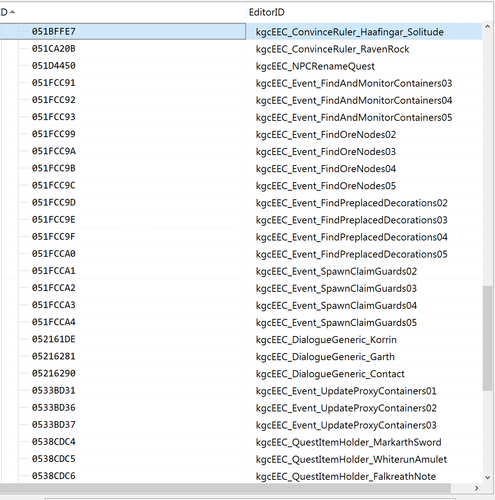The height and width of the screenshot is (500, 495).
Task: Select kgcEEC_QuestItemHolder_MarkarthSword entry
Action: coord(349,442)
